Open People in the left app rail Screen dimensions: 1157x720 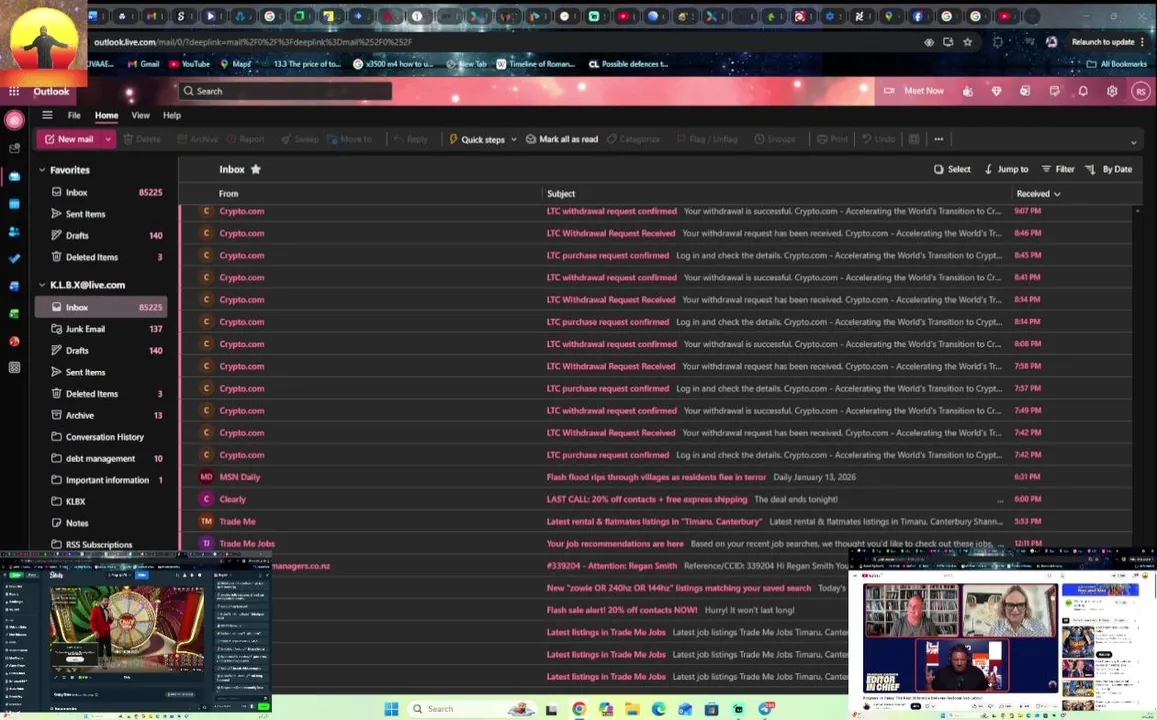tap(14, 232)
